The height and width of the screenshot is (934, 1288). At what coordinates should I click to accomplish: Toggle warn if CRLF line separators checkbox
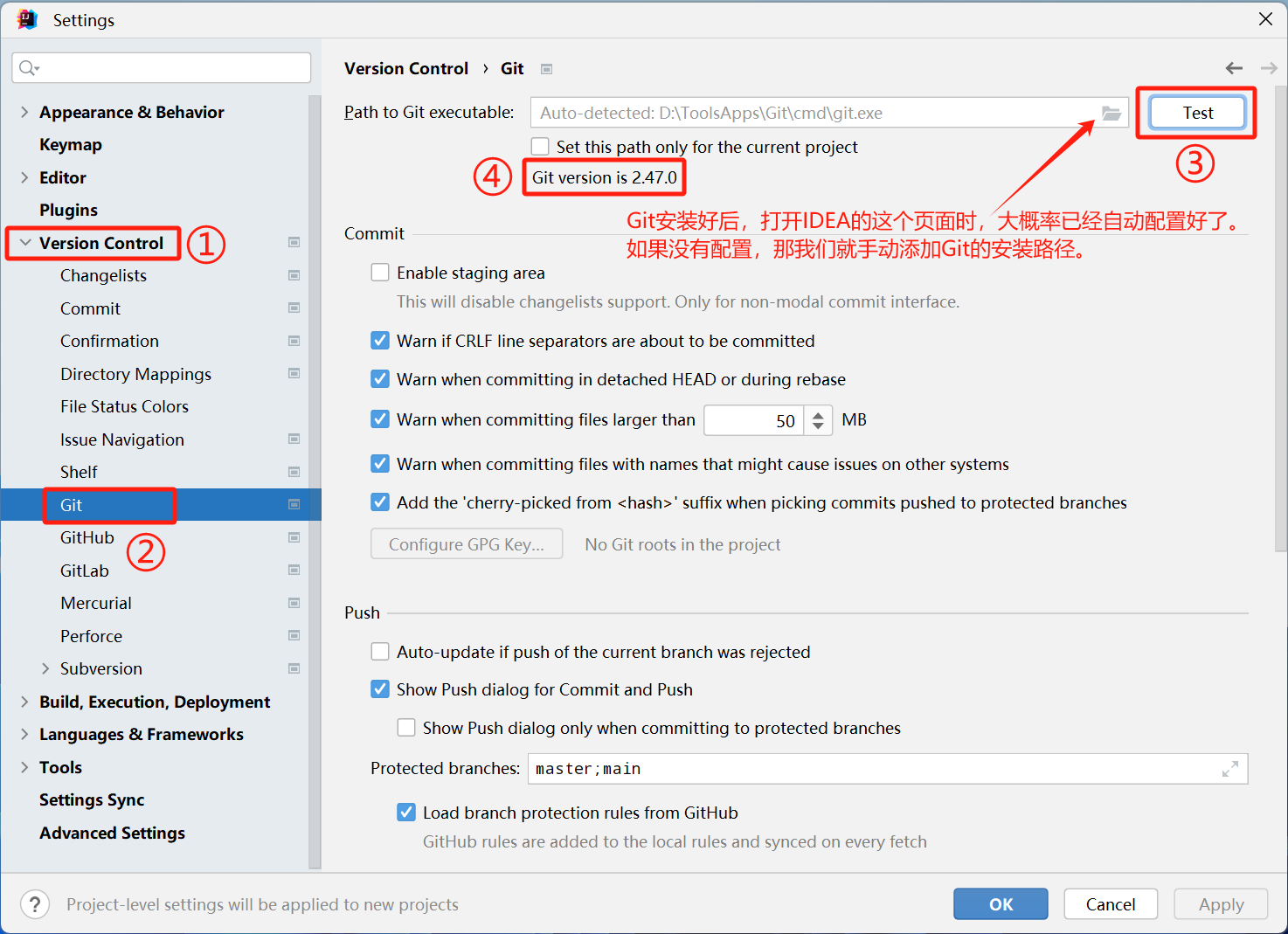point(380,341)
